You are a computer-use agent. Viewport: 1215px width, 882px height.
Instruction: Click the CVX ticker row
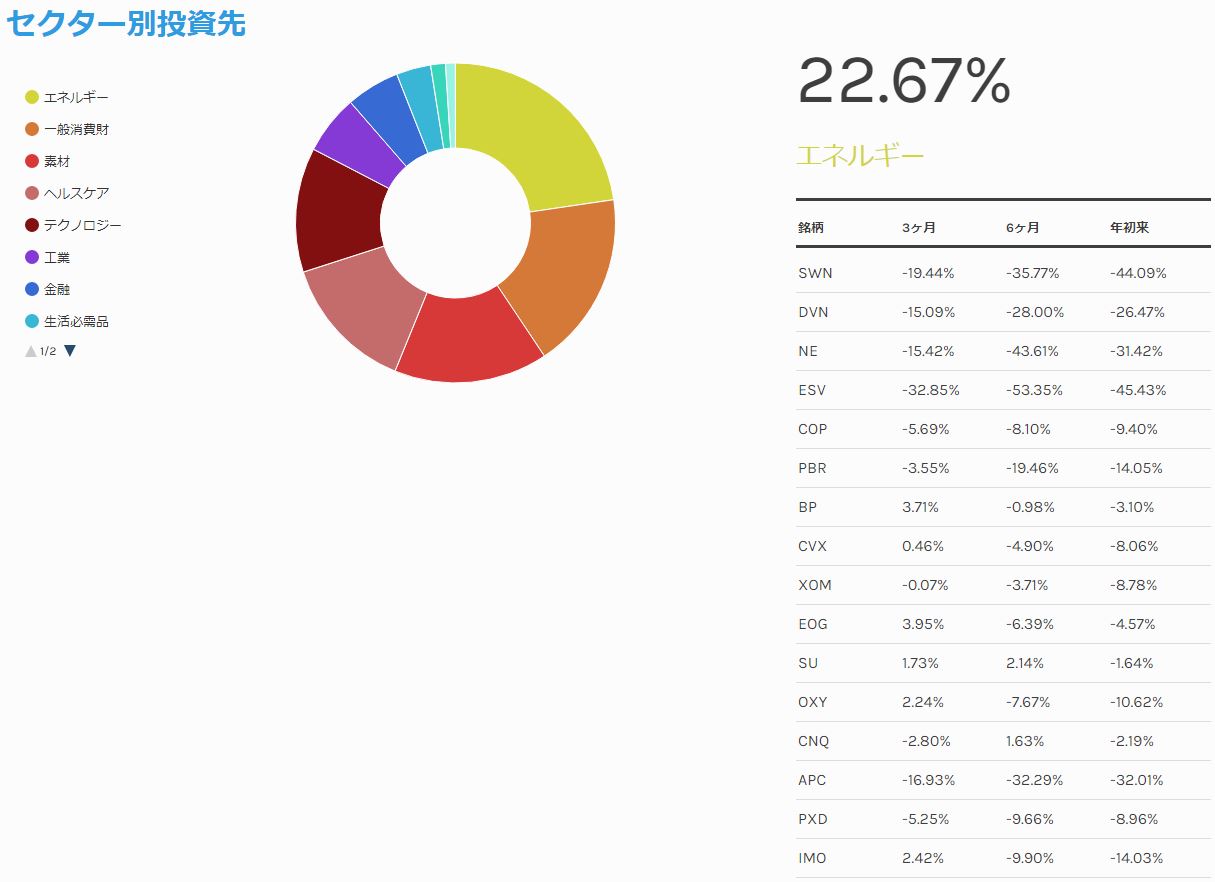[x=1003, y=546]
